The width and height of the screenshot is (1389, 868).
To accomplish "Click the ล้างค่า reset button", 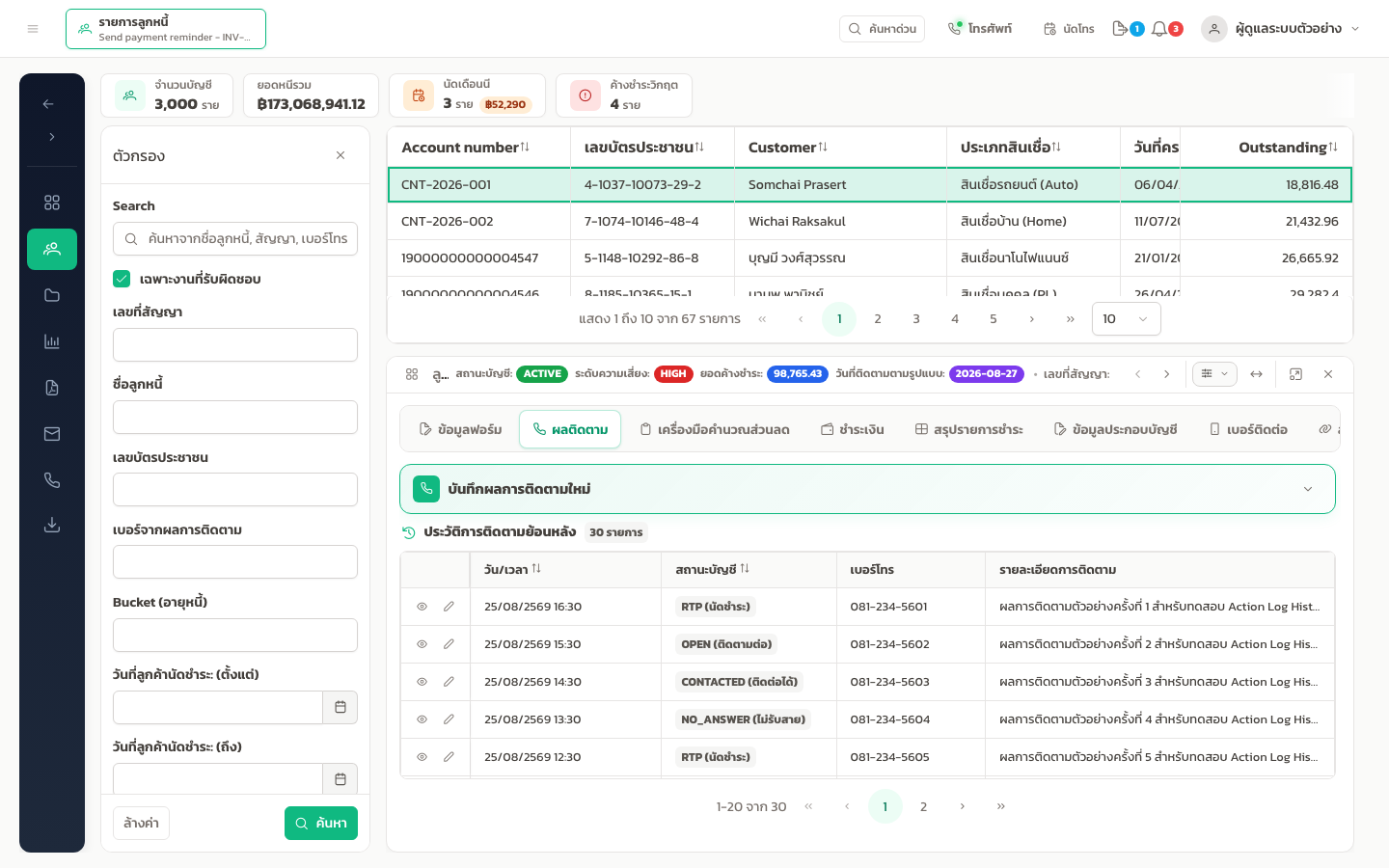I will click(141, 823).
